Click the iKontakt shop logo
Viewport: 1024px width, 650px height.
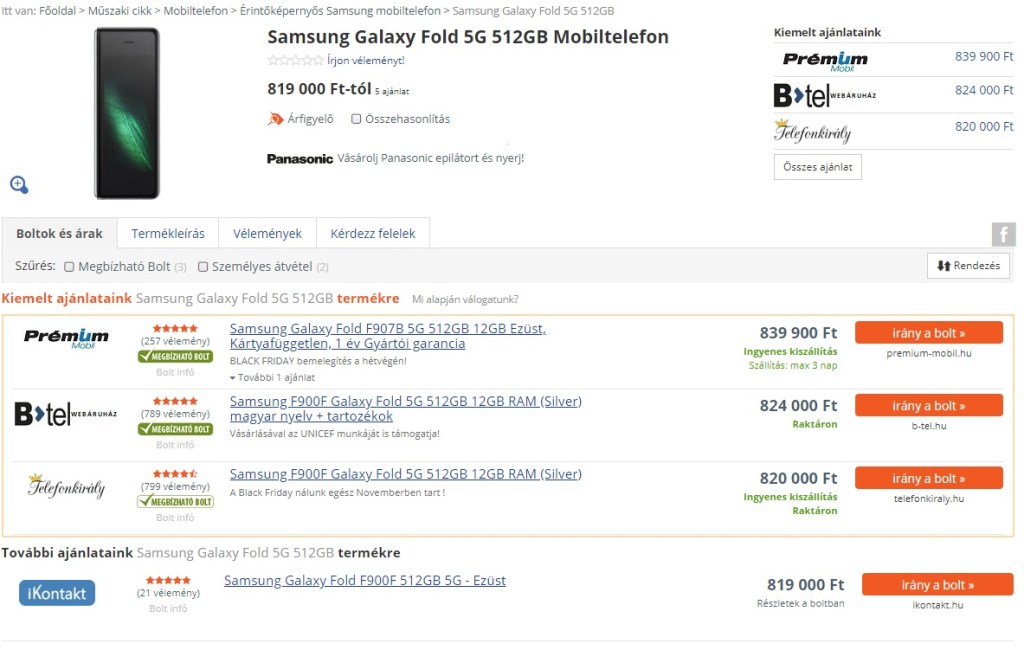tap(57, 592)
